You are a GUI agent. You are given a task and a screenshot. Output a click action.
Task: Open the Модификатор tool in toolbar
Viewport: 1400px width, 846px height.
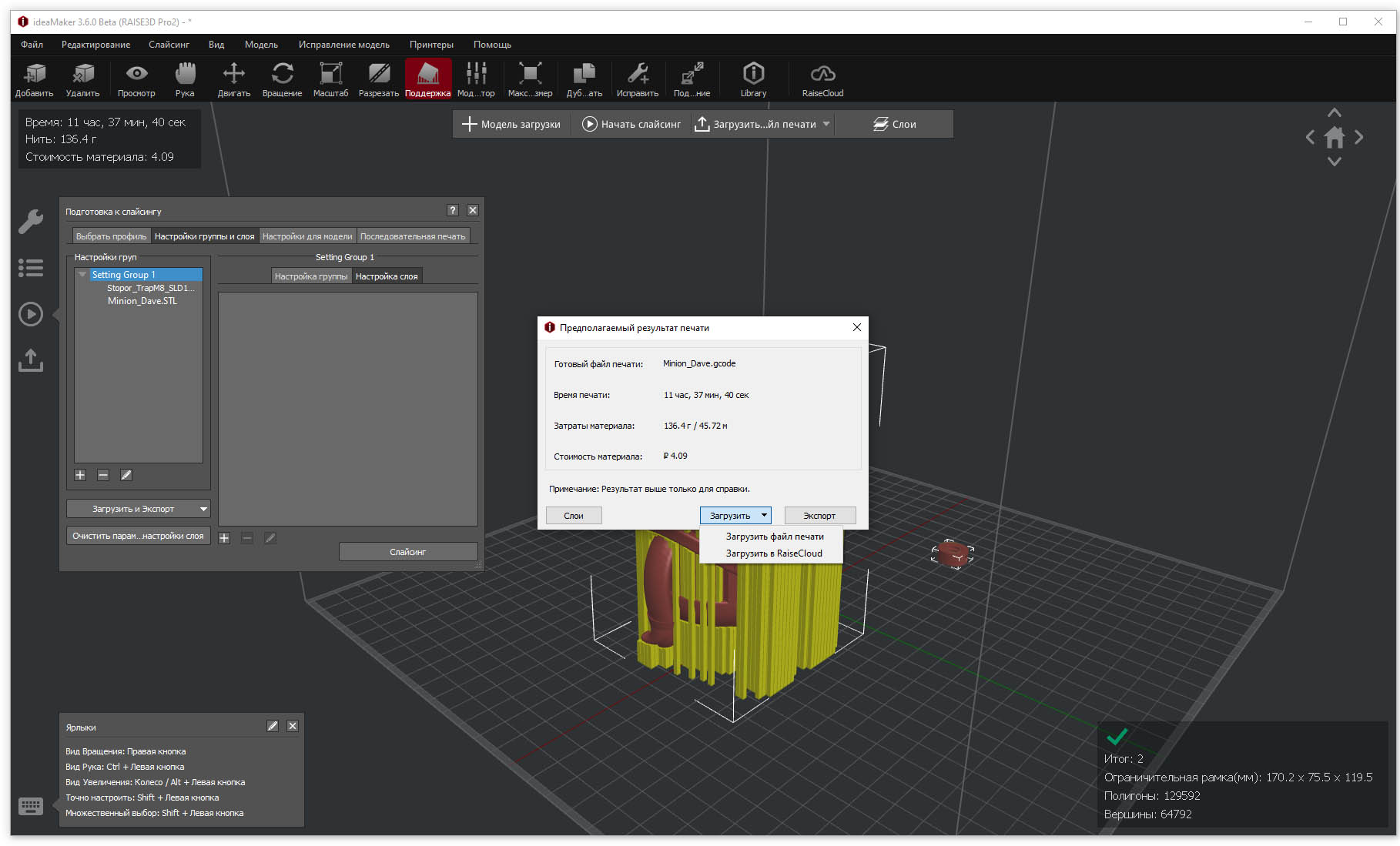pyautogui.click(x=477, y=80)
